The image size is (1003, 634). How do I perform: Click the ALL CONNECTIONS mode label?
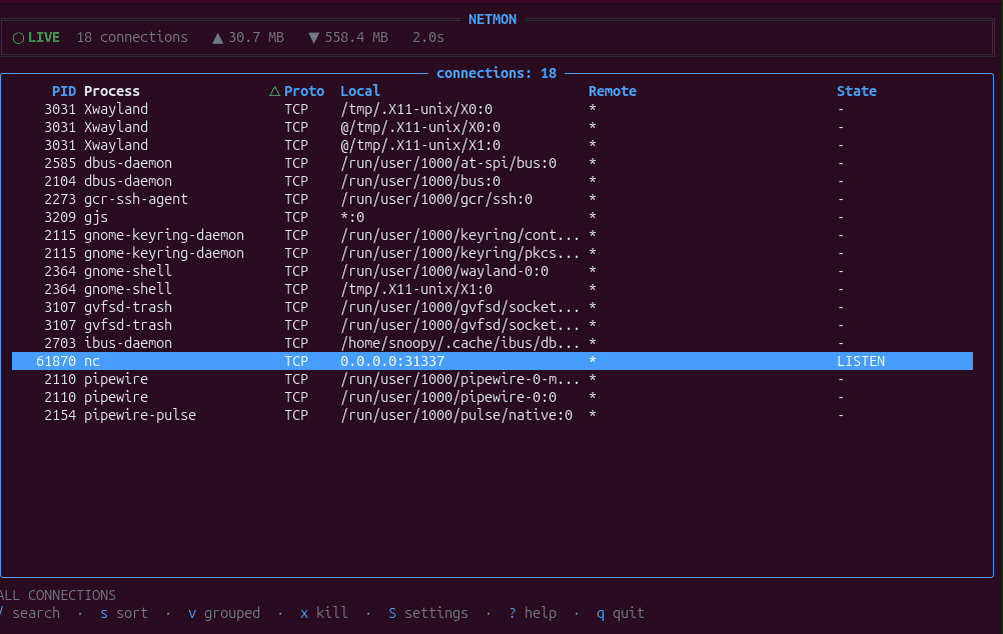[x=58, y=595]
